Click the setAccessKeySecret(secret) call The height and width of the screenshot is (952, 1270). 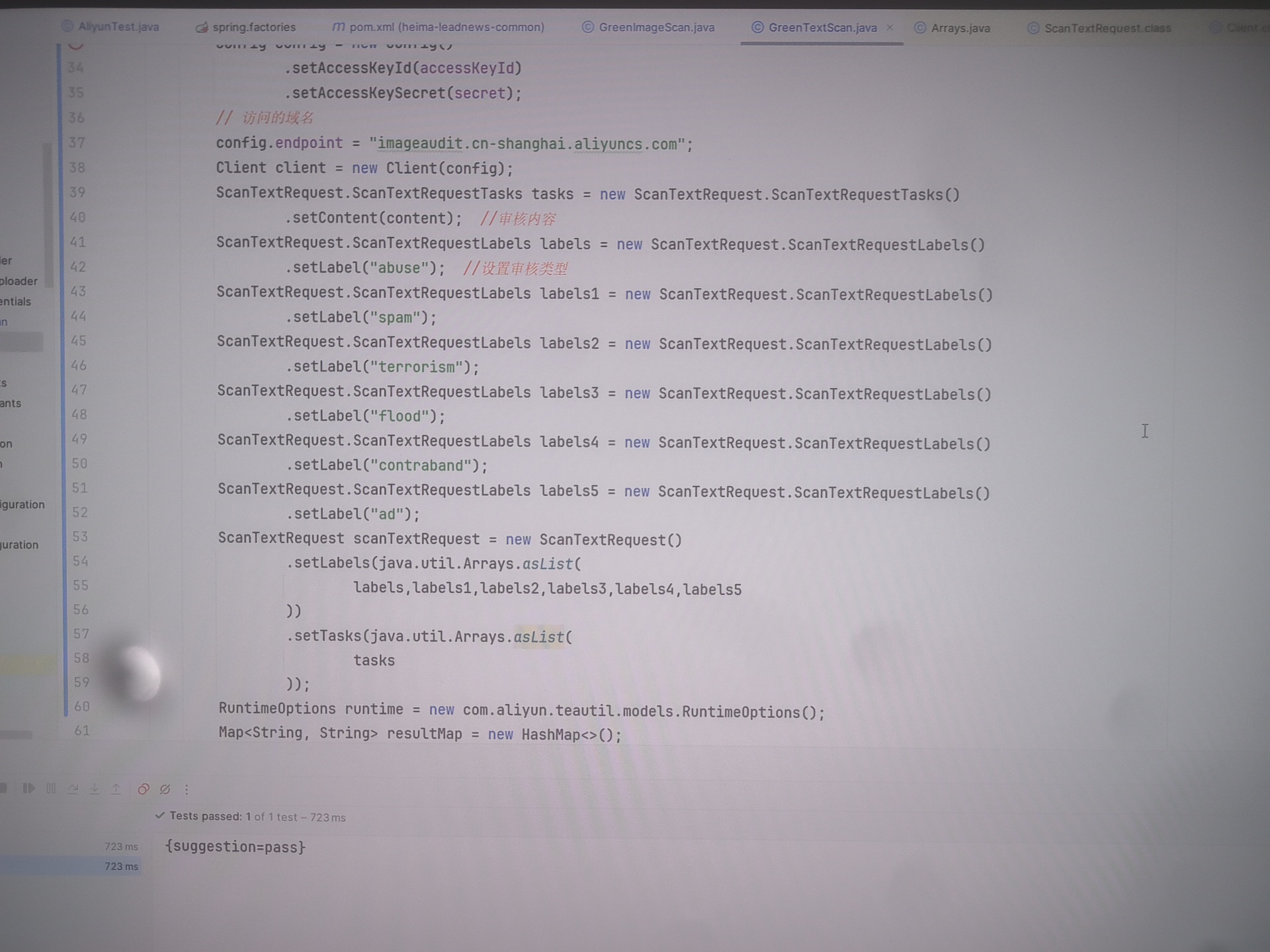[x=403, y=93]
